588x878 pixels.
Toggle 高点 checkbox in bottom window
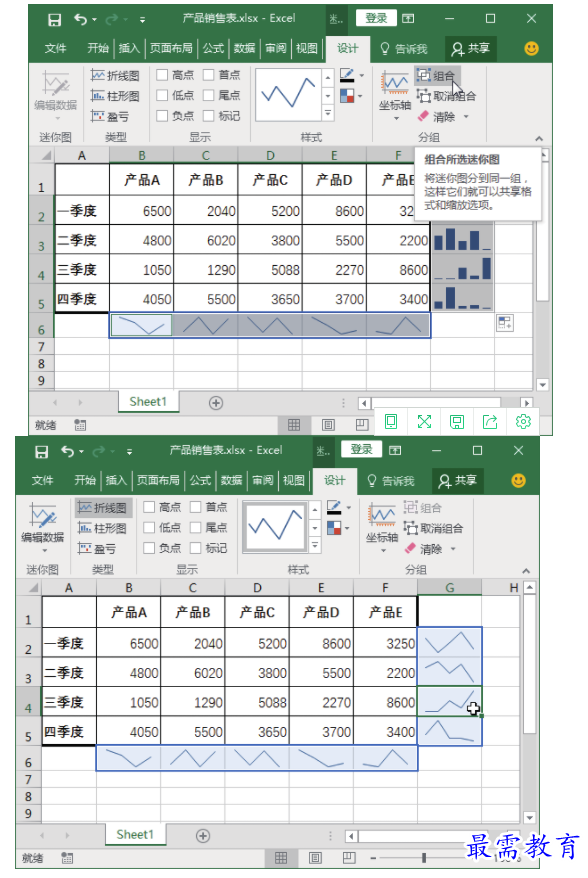(x=150, y=507)
